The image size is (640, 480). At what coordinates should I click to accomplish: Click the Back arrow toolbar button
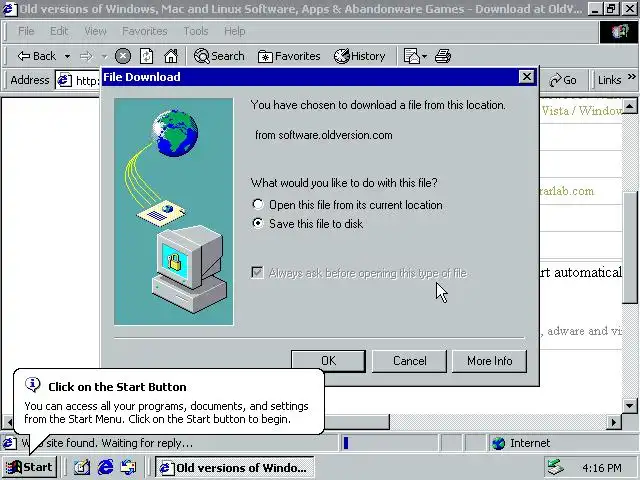(36, 56)
